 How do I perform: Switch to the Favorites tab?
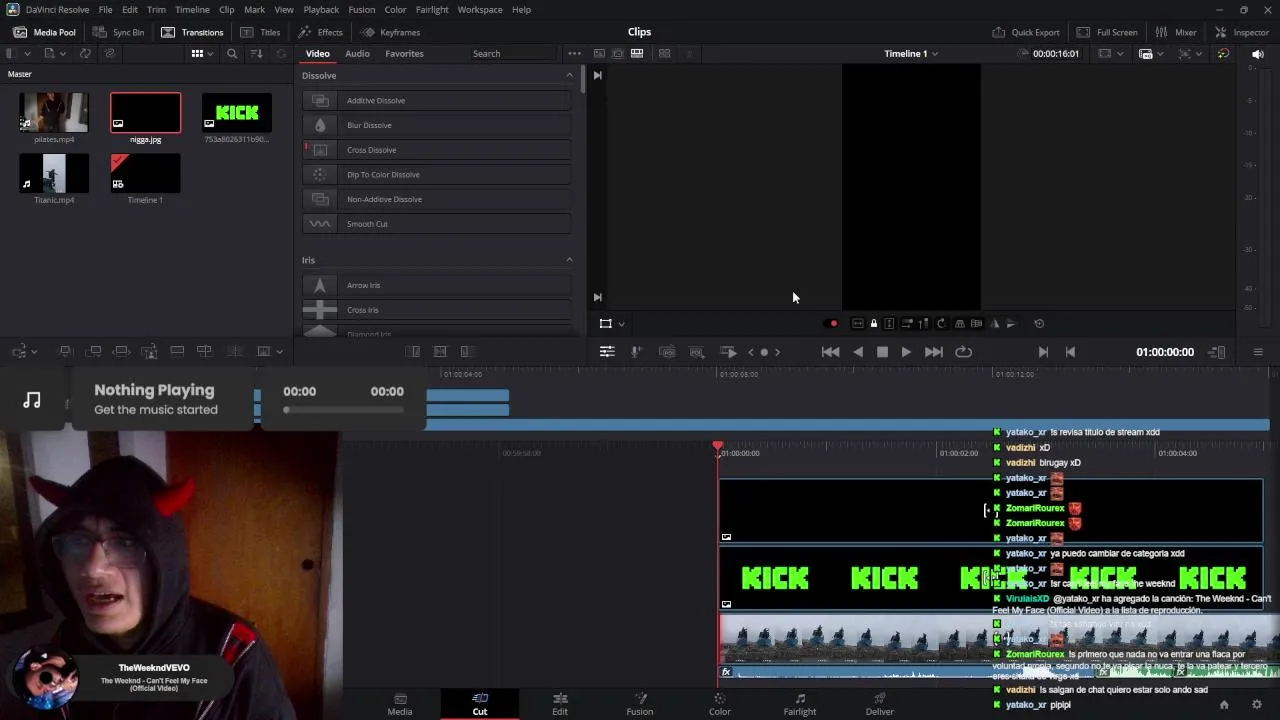pos(404,54)
